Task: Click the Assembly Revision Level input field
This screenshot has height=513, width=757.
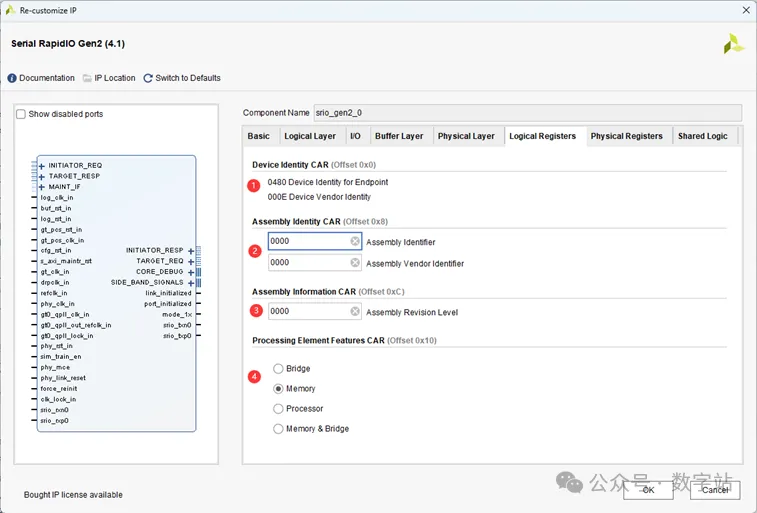Action: point(314,311)
